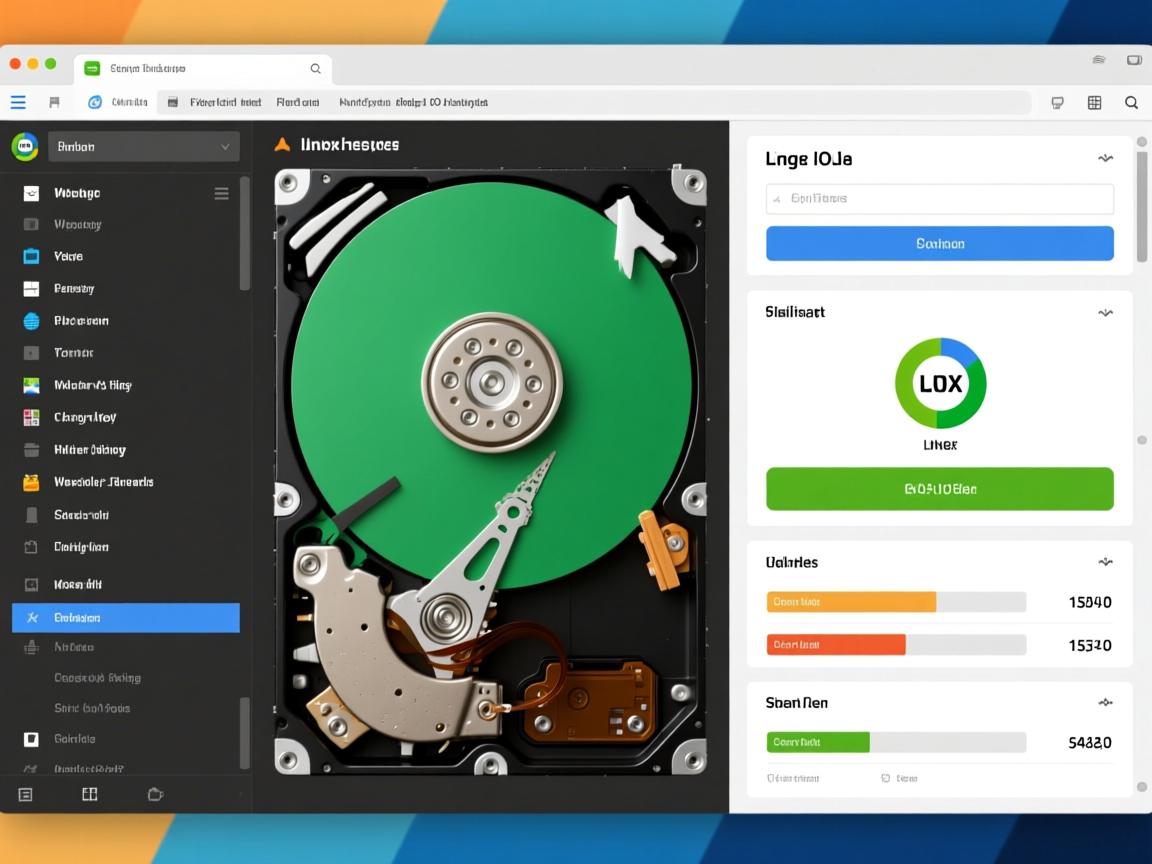This screenshot has width=1152, height=864.
Task: Click the blue button under the input field
Action: pyautogui.click(x=939, y=243)
